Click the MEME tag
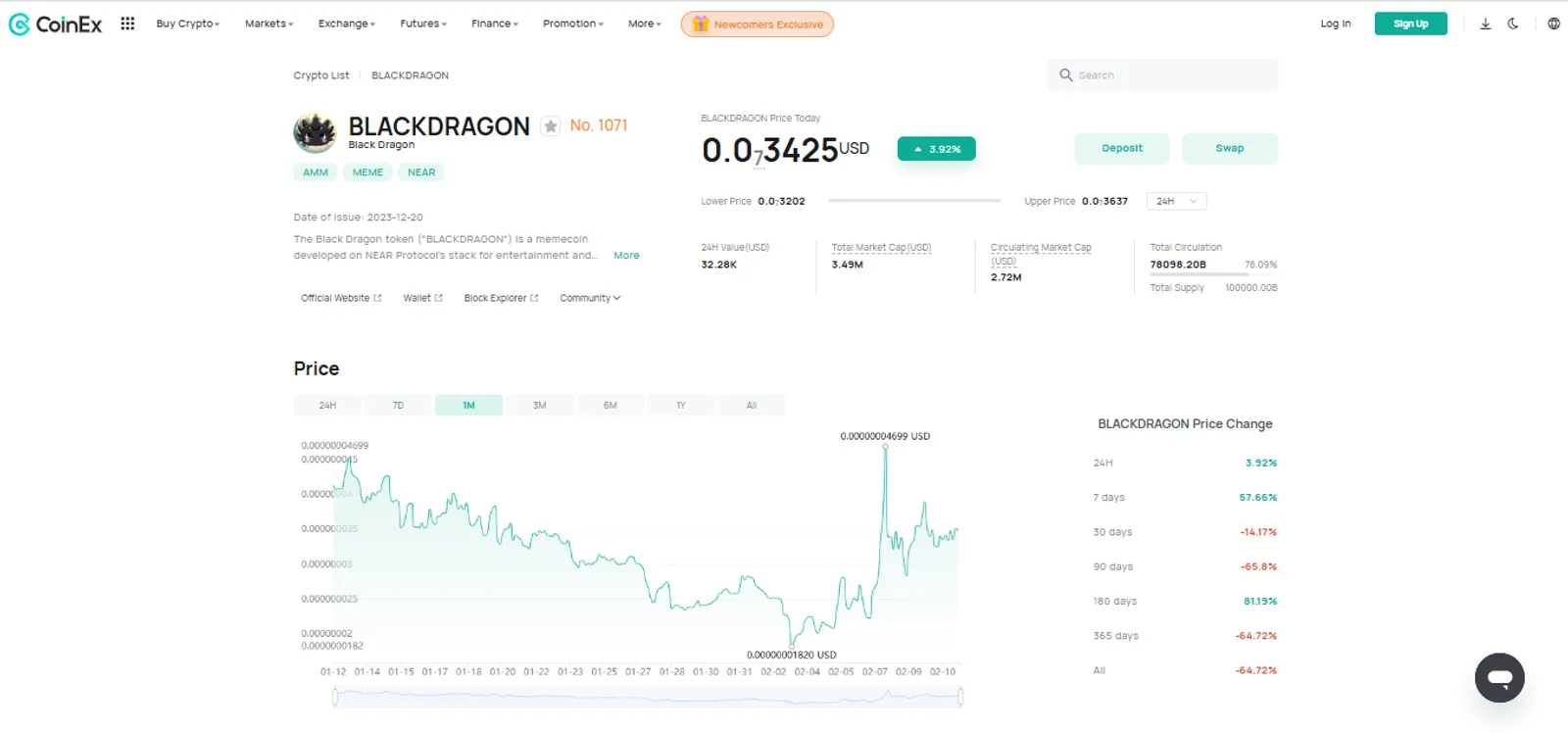The height and width of the screenshot is (733, 1568). point(367,172)
